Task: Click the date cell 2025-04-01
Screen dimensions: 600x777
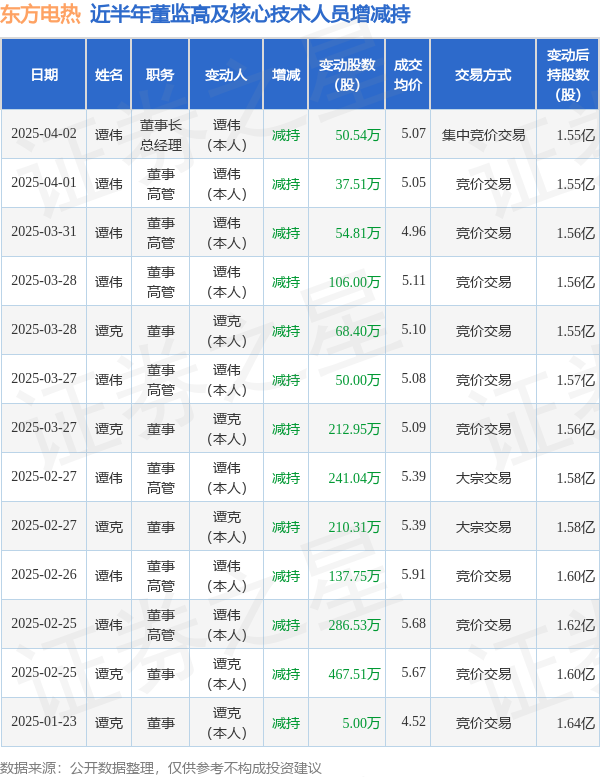Action: tap(44, 183)
